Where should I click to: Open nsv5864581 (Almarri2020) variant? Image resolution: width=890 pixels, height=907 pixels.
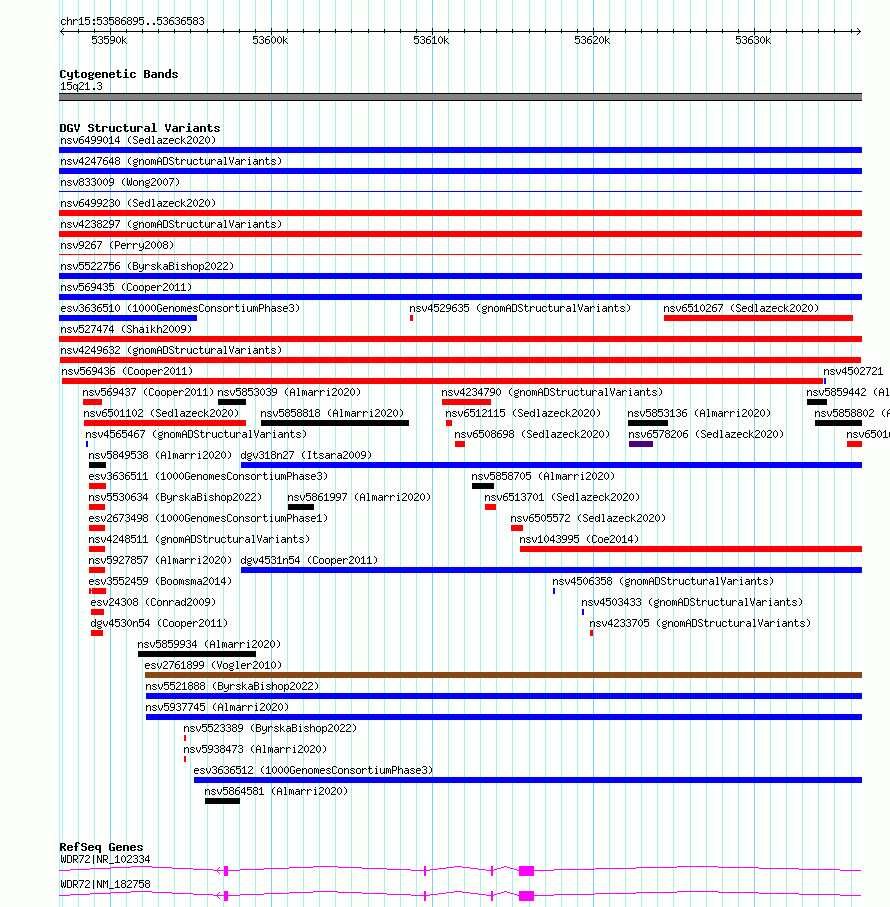click(x=276, y=791)
